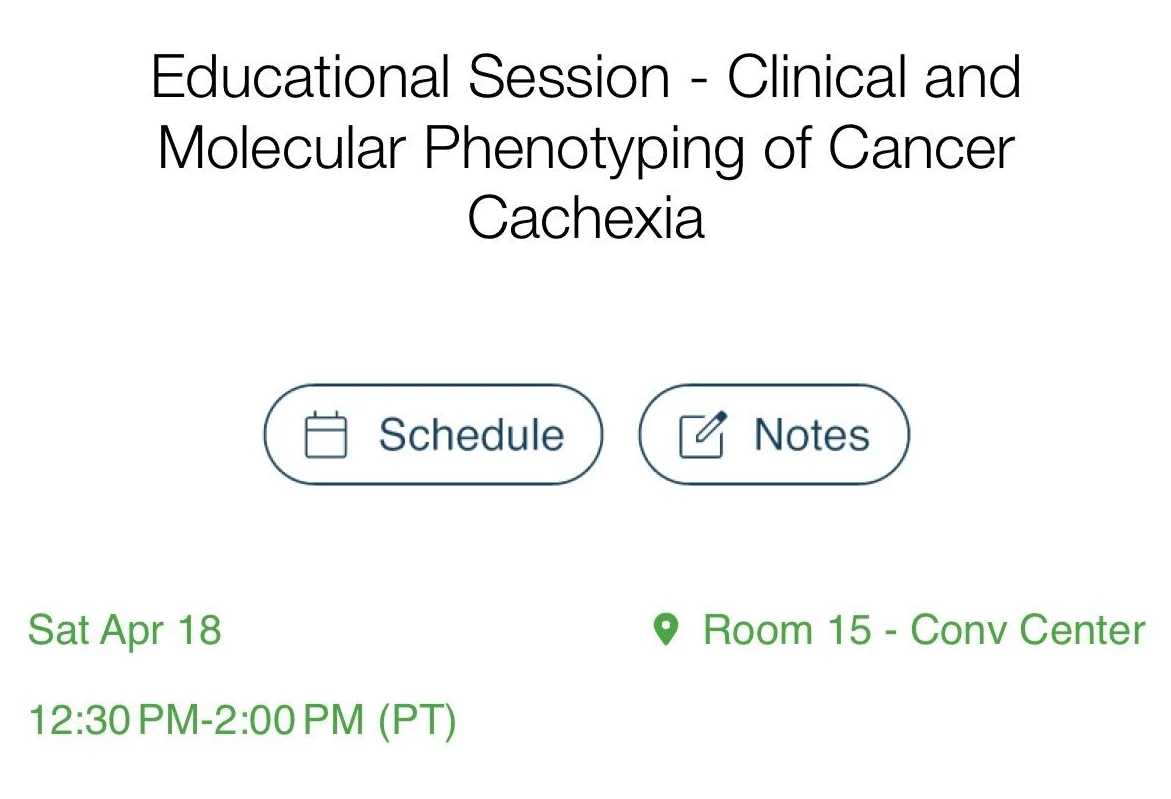Tap the green location pin icon
Screen dimensions: 1171x799
[666, 630]
